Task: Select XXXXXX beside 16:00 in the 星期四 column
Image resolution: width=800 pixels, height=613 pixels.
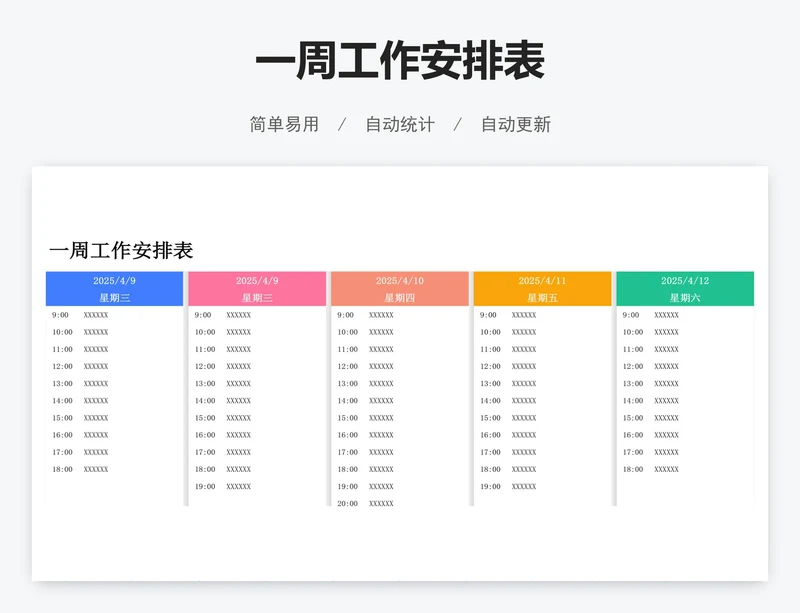Action: [381, 435]
